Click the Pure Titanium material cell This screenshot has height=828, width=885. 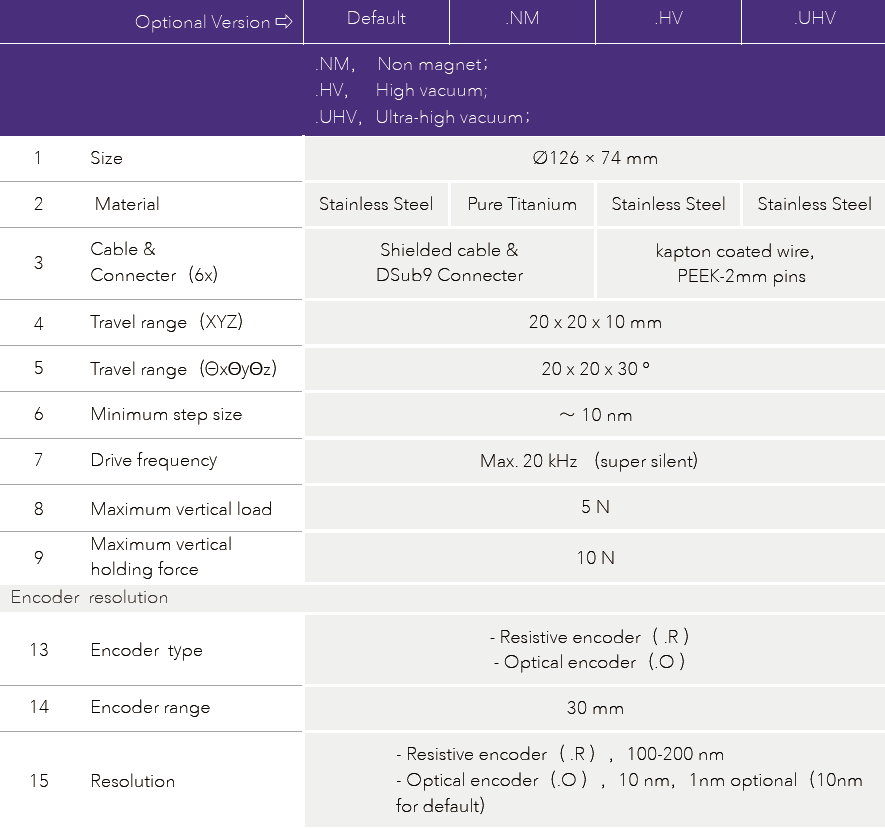[x=522, y=204]
